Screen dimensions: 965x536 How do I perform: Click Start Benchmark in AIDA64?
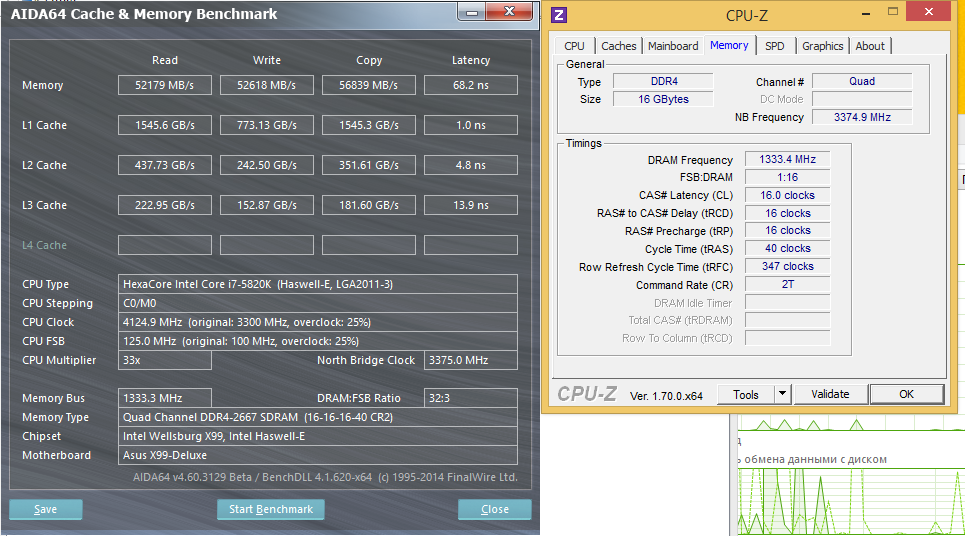[271, 509]
